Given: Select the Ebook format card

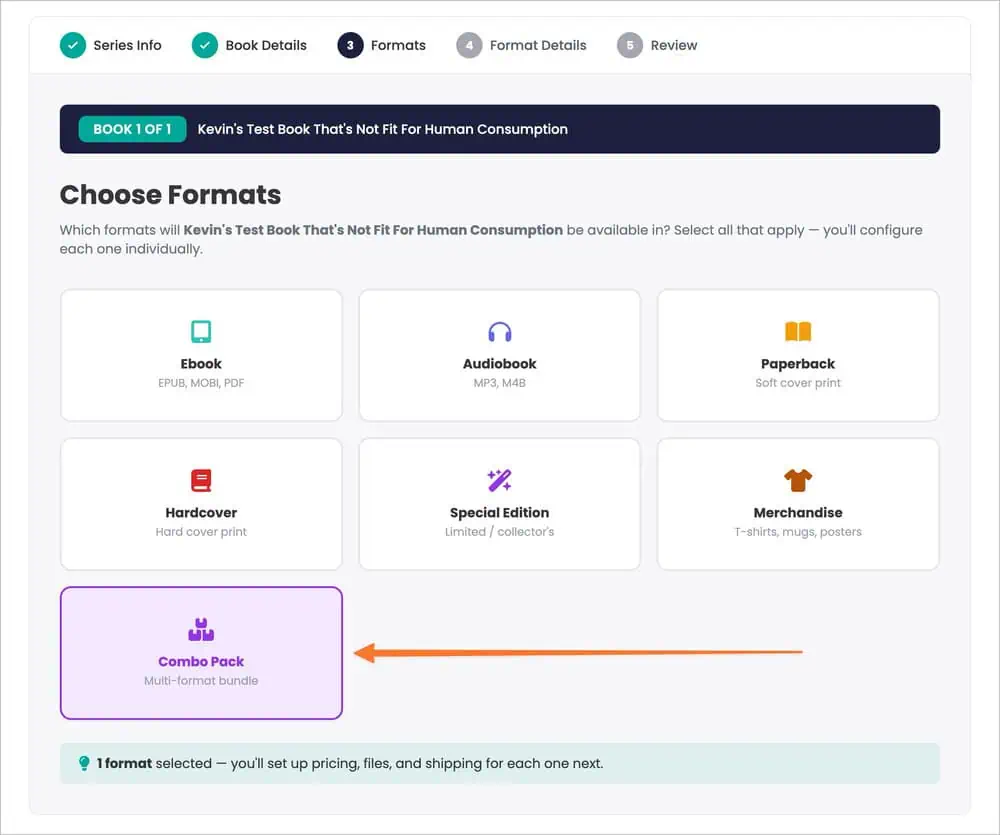Looking at the screenshot, I should [201, 355].
